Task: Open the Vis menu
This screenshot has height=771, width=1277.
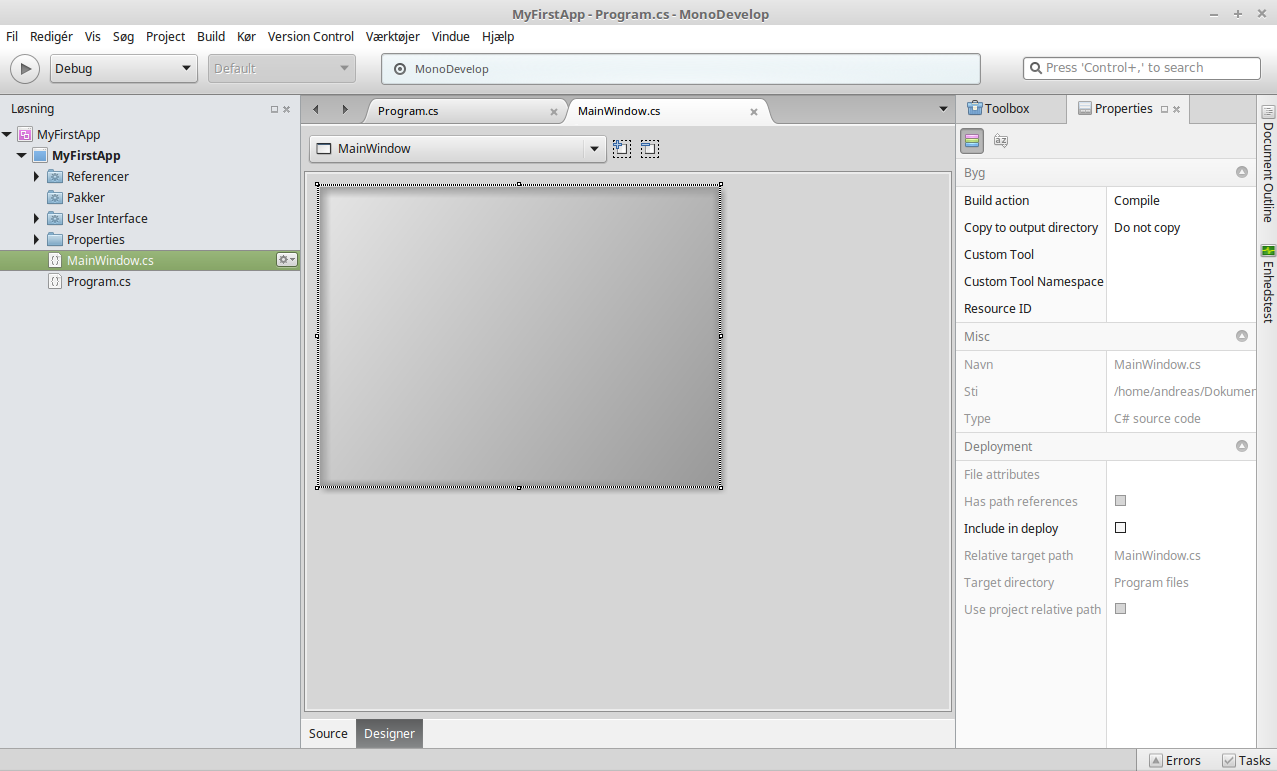Action: coord(93,36)
